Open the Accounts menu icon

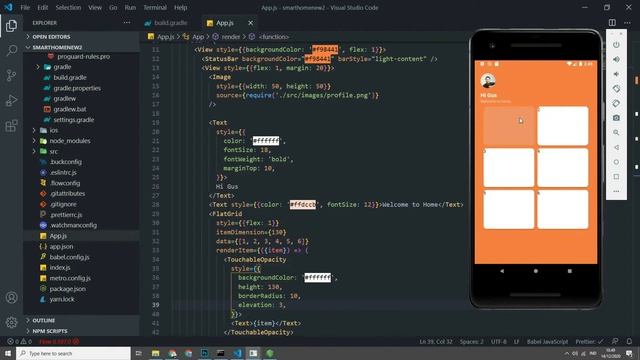pyautogui.click(x=11, y=298)
